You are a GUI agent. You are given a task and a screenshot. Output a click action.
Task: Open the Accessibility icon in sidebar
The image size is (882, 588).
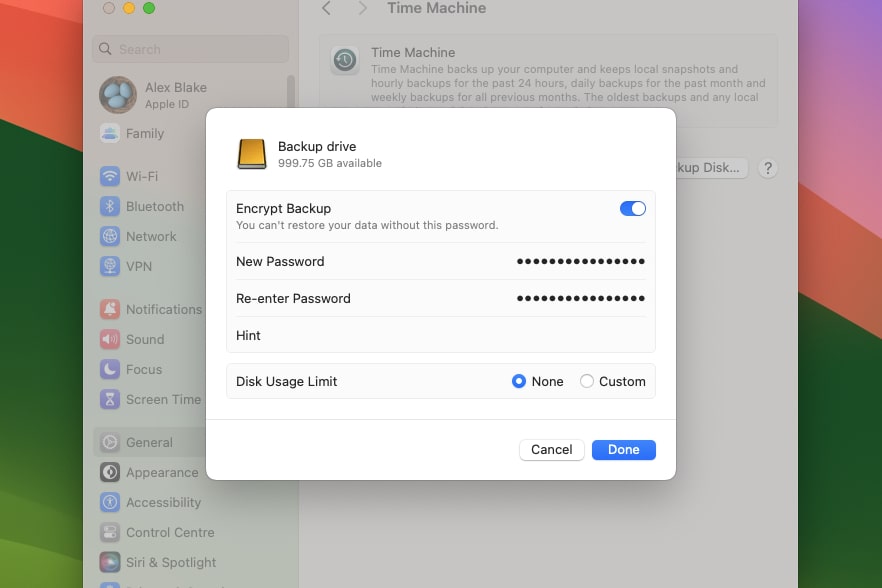[x=110, y=502]
